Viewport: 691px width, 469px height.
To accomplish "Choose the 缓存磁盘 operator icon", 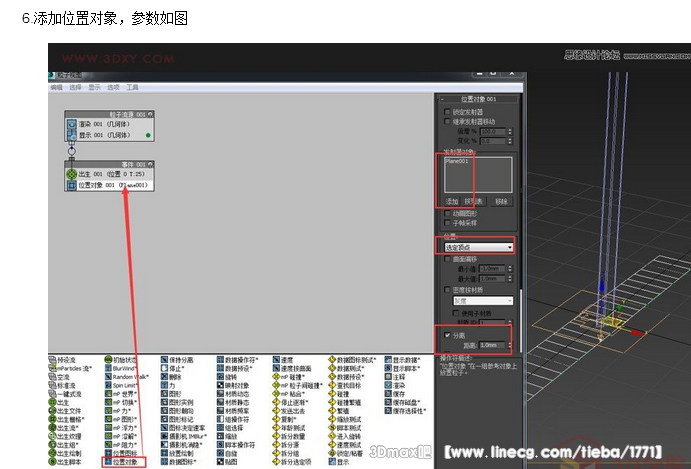I will tap(388, 402).
